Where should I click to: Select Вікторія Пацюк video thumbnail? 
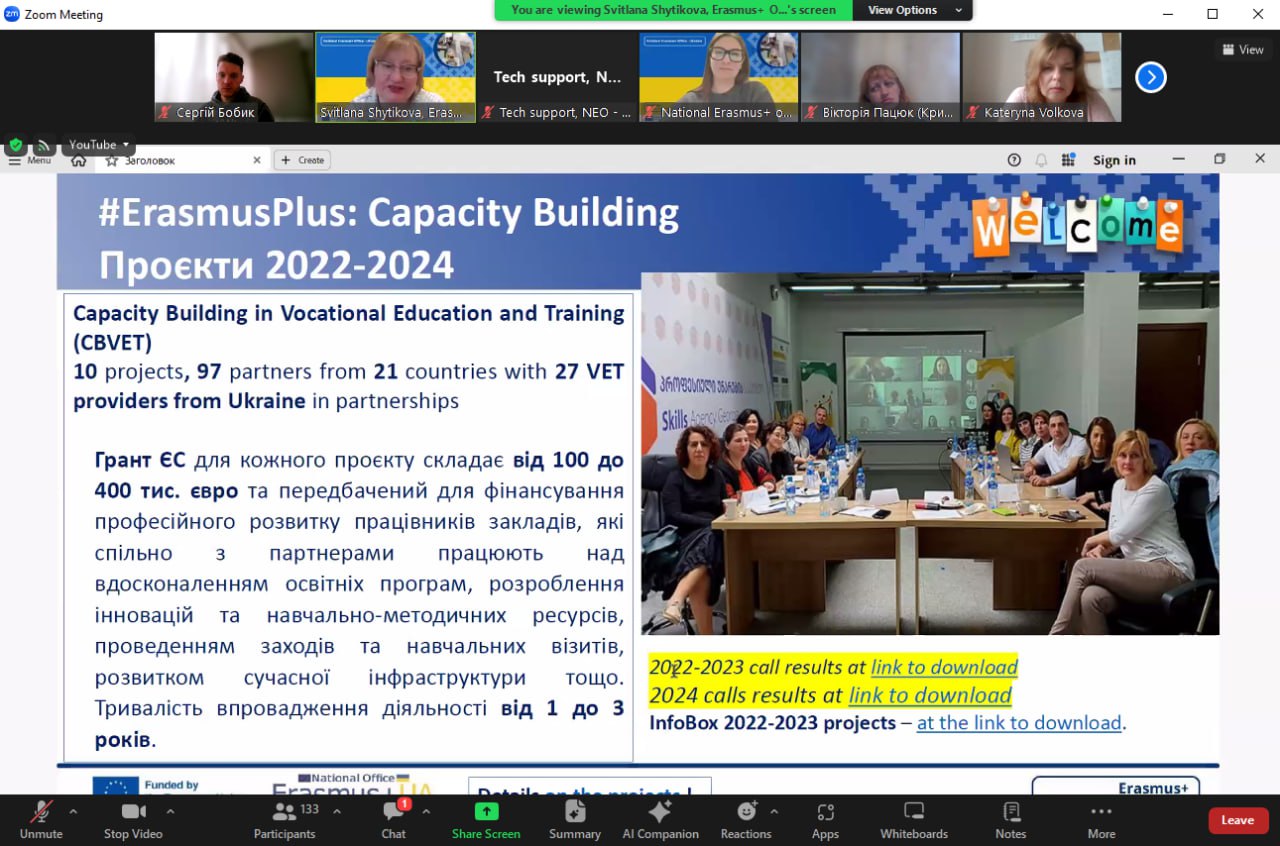(880, 77)
